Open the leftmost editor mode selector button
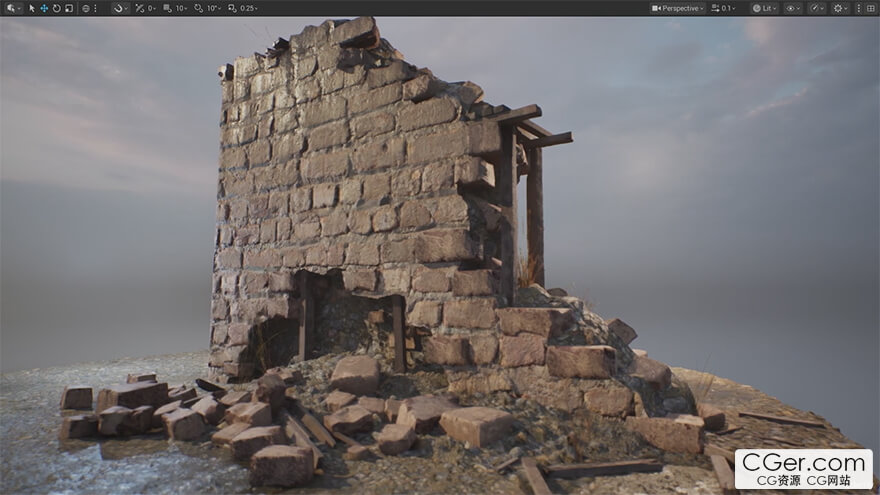Screen dimensions: 880x495 point(11,8)
